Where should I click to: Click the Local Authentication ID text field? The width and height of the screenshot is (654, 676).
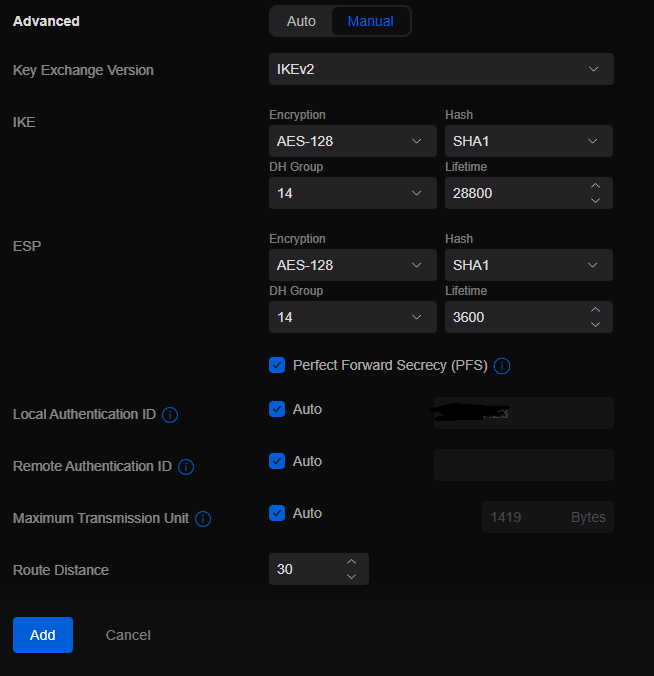pyautogui.click(x=523, y=413)
